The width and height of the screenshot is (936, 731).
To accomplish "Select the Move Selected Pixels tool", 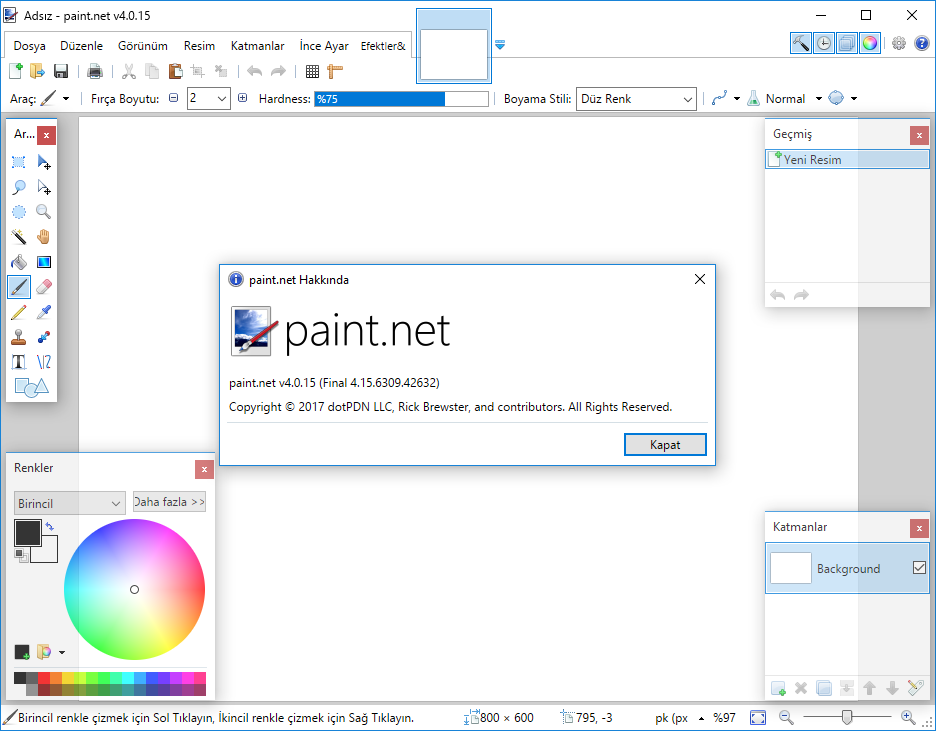I will pyautogui.click(x=44, y=162).
